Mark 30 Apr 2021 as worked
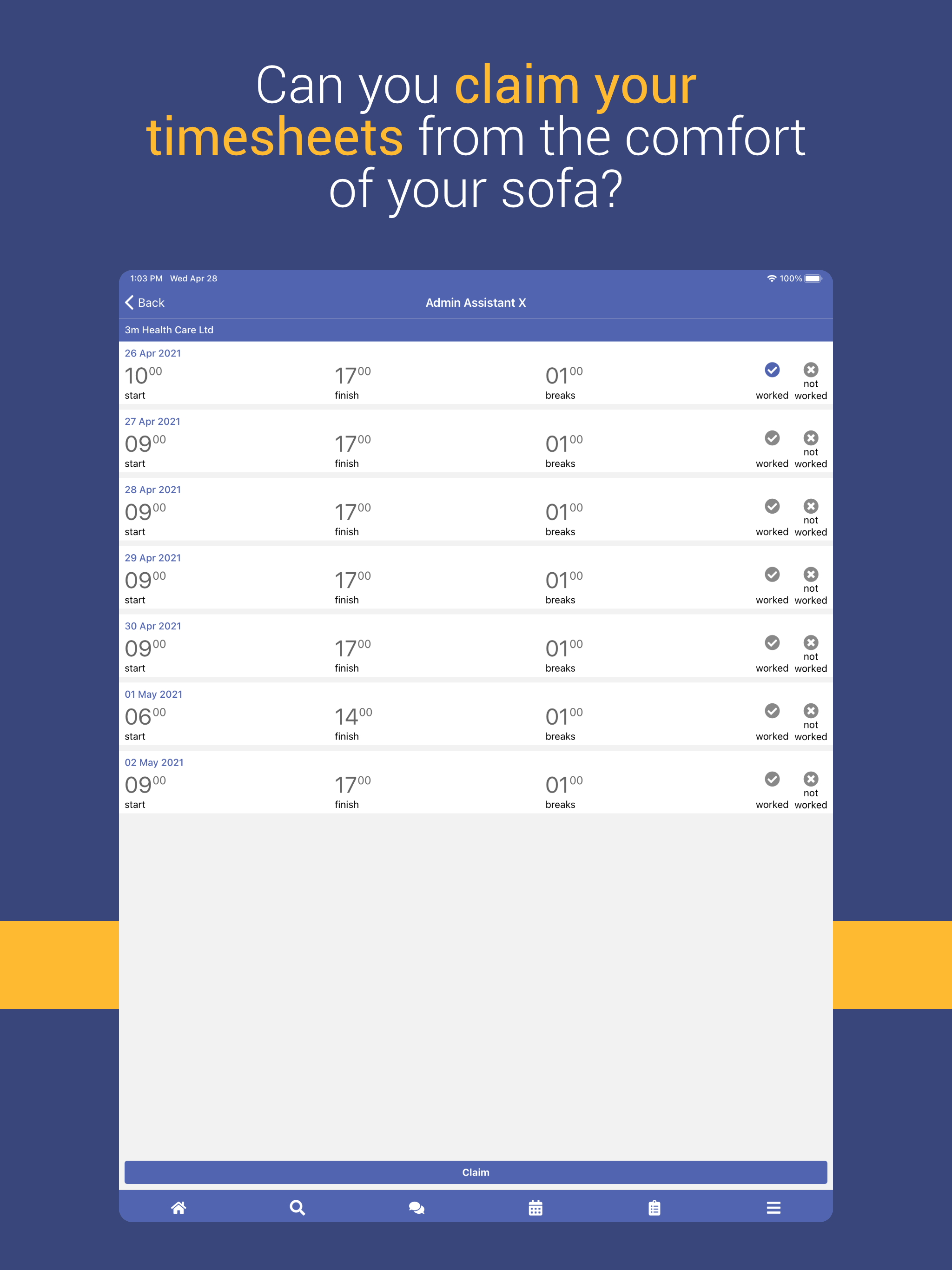The image size is (952, 1270). coord(772,643)
